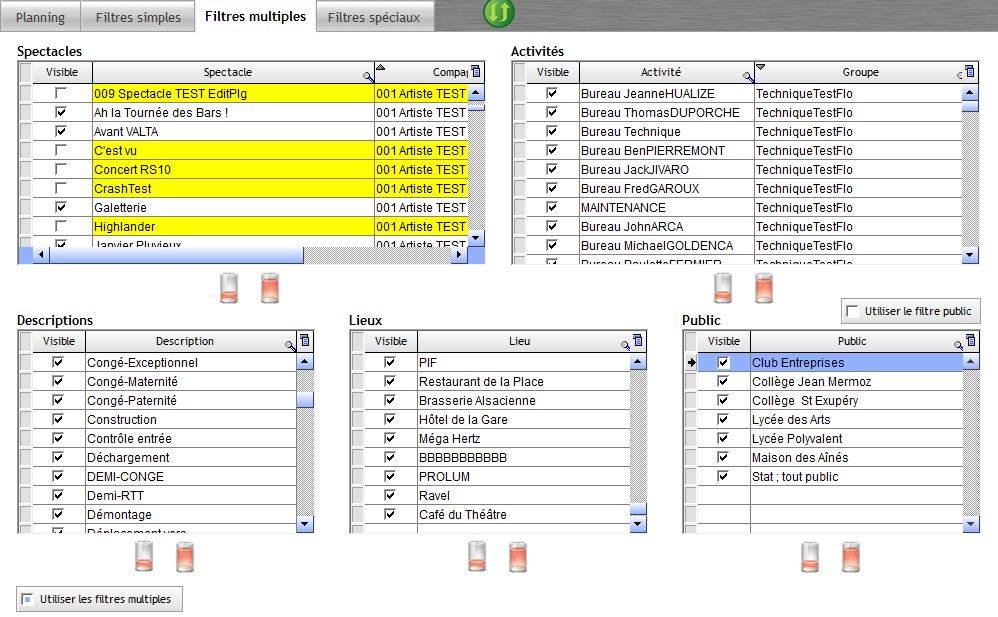Open the Filtres spéciaux tab
Image resolution: width=998 pixels, height=617 pixels.
click(374, 17)
